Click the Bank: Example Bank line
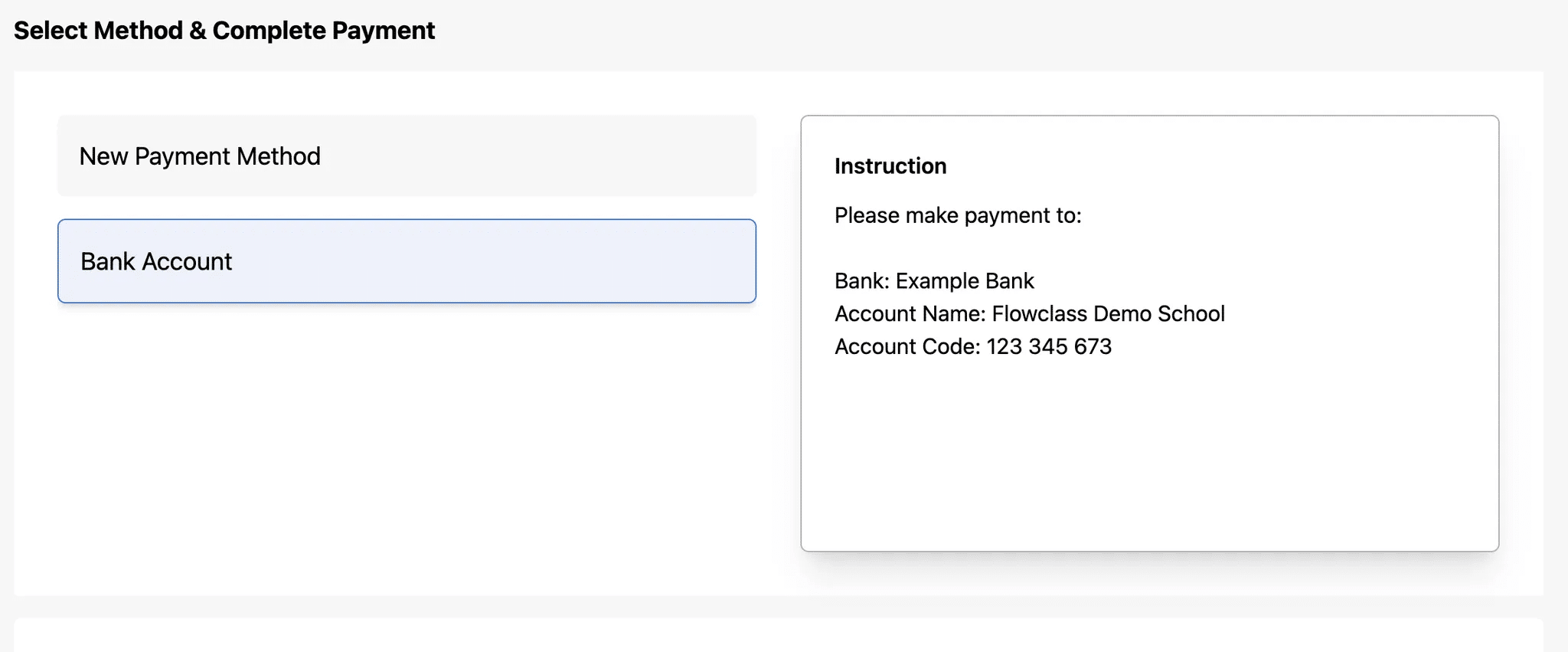The height and width of the screenshot is (652, 1568). pos(934,280)
